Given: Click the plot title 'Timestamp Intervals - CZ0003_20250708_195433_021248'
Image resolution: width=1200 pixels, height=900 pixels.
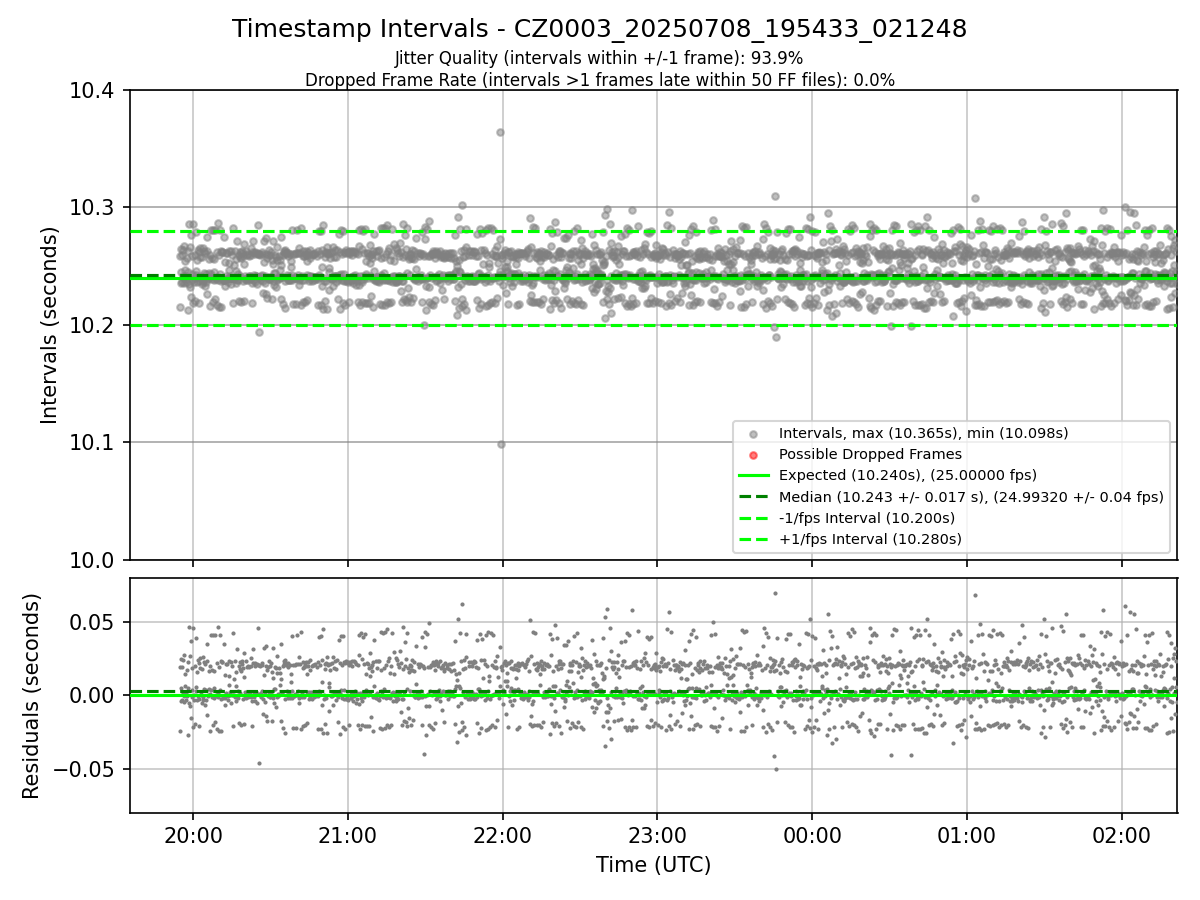Looking at the screenshot, I should click(599, 29).
